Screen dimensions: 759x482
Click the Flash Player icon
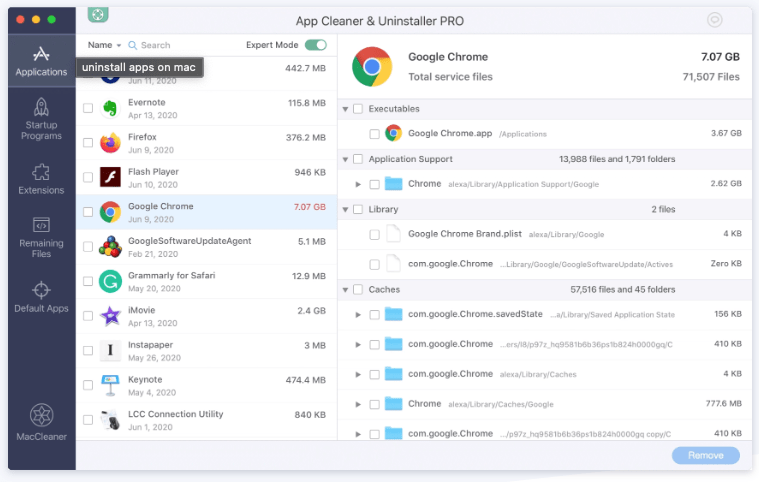[110, 177]
